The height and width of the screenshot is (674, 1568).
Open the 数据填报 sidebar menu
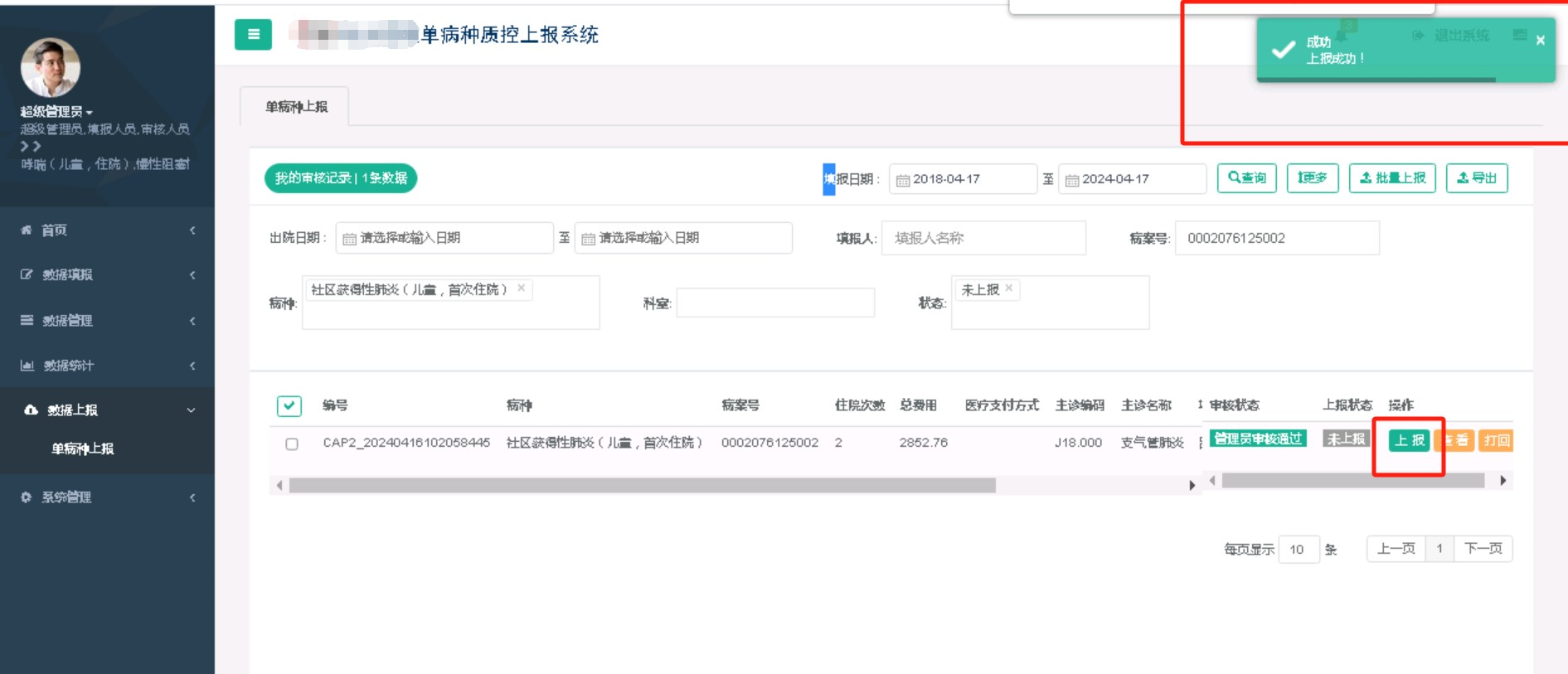coord(68,274)
